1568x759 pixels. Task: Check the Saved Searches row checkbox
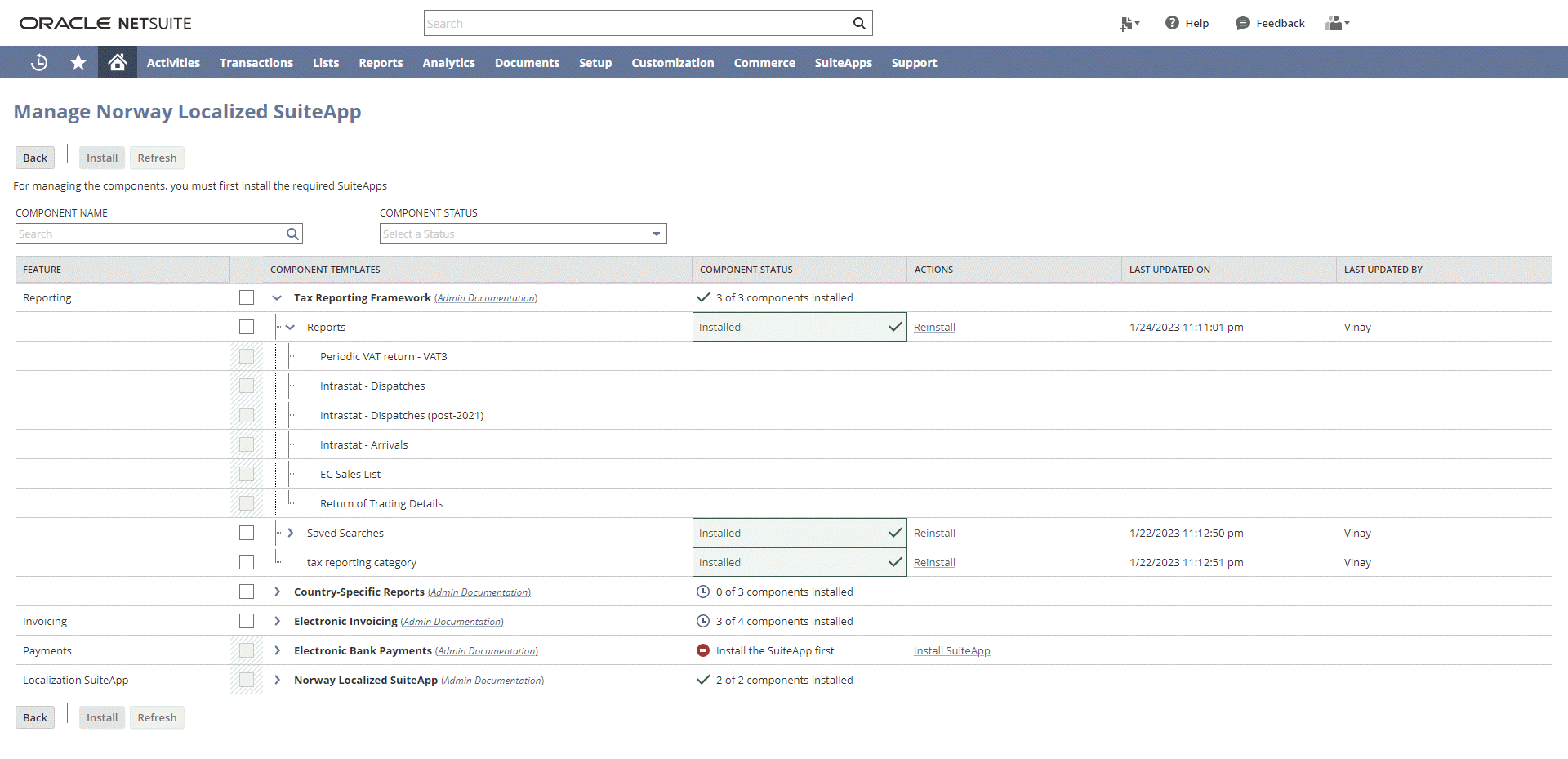tap(247, 533)
